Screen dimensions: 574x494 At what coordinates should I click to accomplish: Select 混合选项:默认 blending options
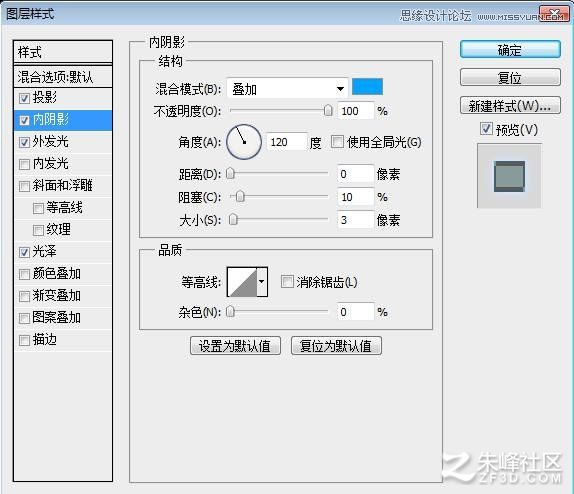click(63, 77)
